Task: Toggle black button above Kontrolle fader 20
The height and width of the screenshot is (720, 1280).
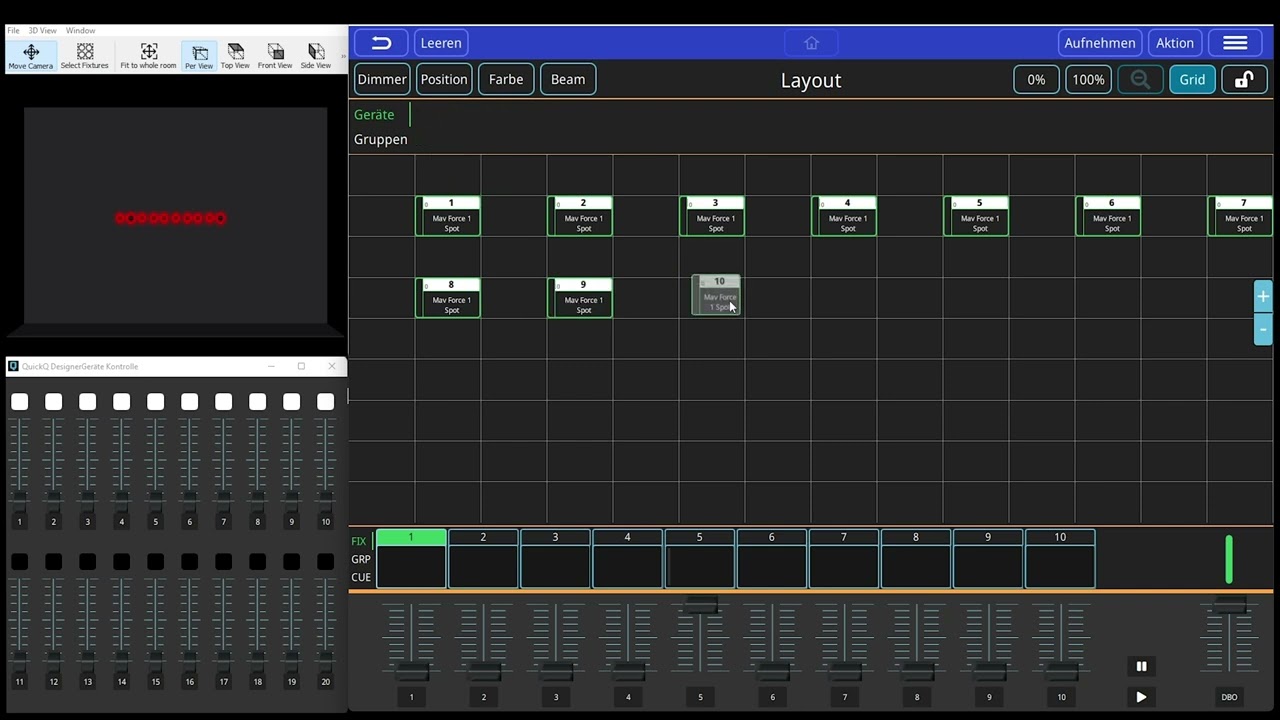Action: pos(325,562)
